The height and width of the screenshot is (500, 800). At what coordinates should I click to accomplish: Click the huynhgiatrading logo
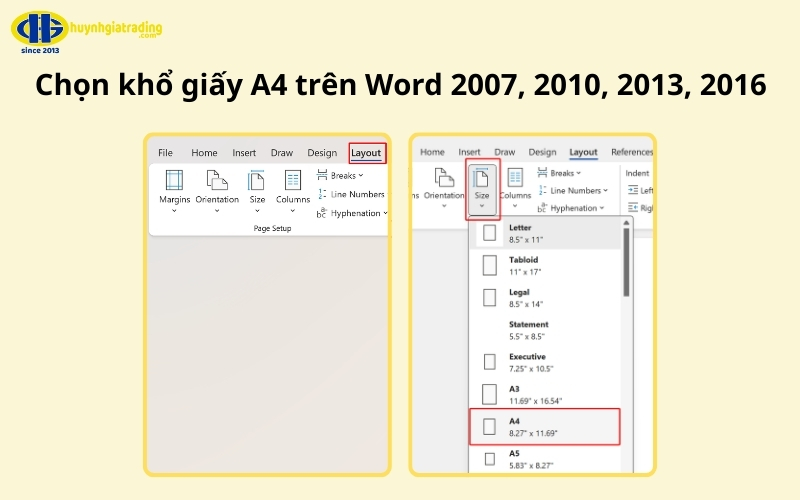(x=87, y=31)
